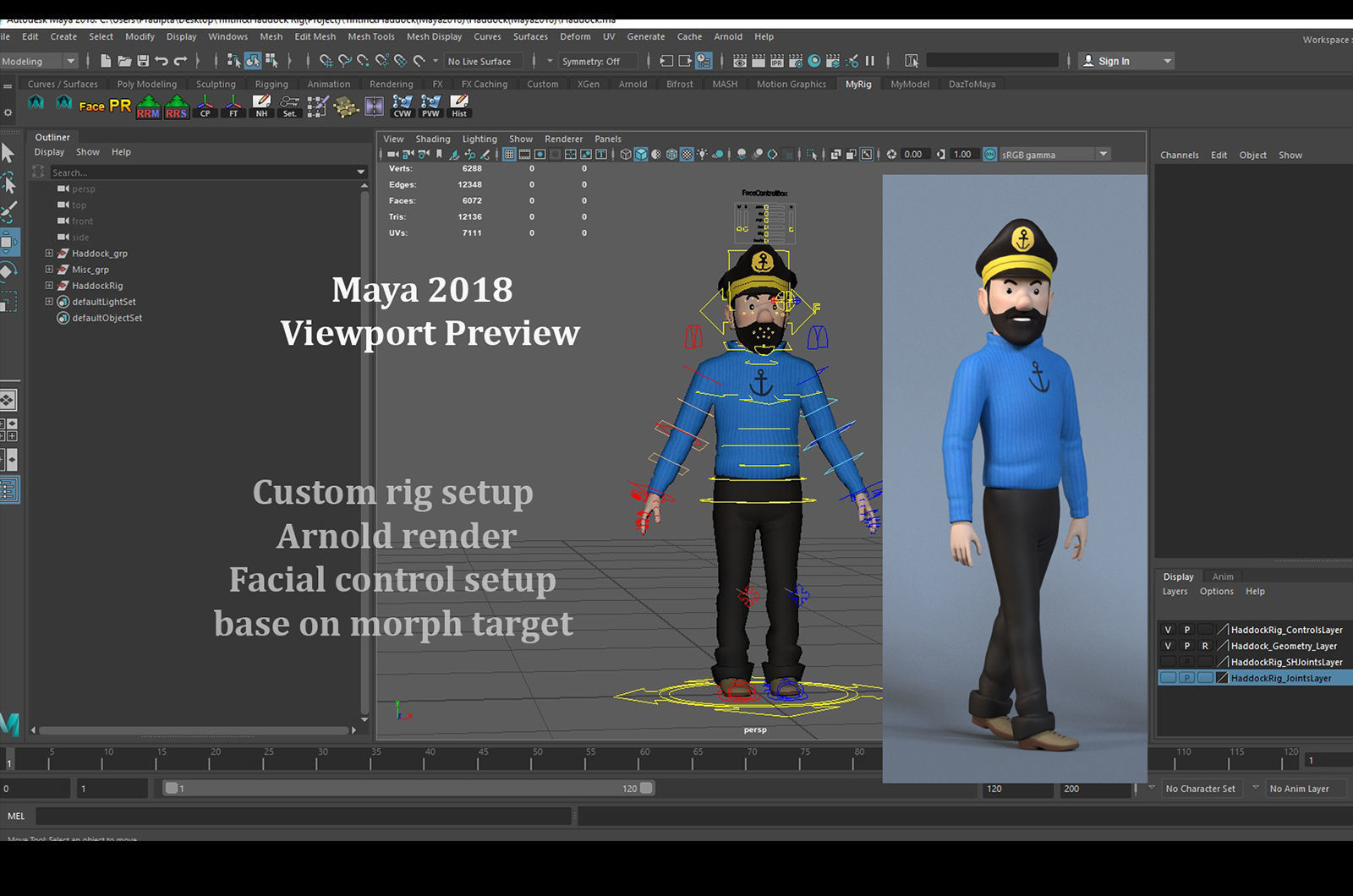This screenshot has height=896, width=1353.
Task: Click the range slider start handle
Action: click(x=172, y=788)
